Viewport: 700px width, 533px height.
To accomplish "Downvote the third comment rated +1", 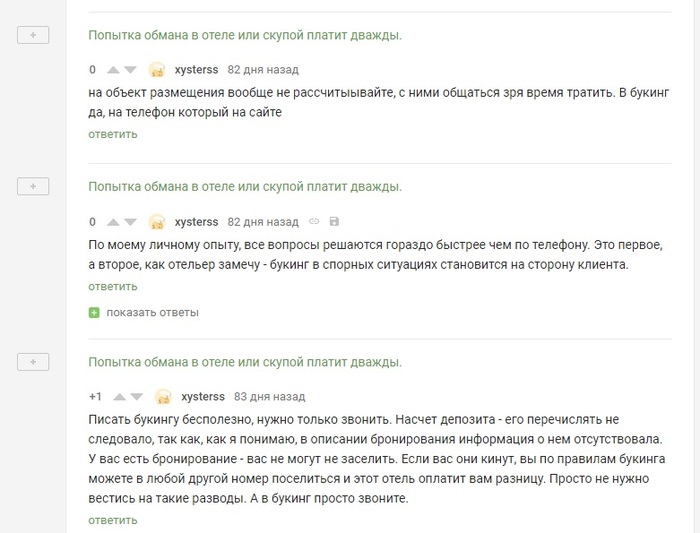I will pos(139,396).
